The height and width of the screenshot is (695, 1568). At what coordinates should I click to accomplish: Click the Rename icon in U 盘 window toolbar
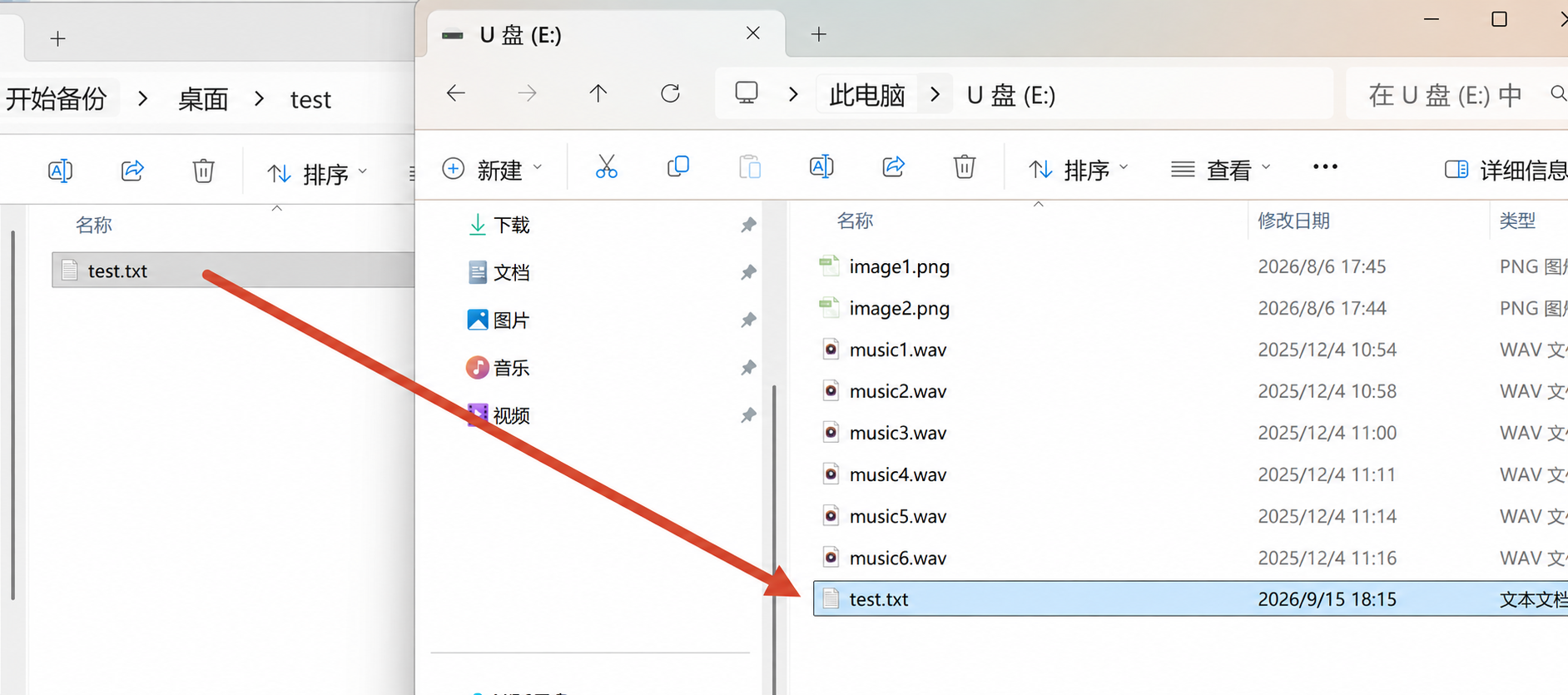[821, 168]
